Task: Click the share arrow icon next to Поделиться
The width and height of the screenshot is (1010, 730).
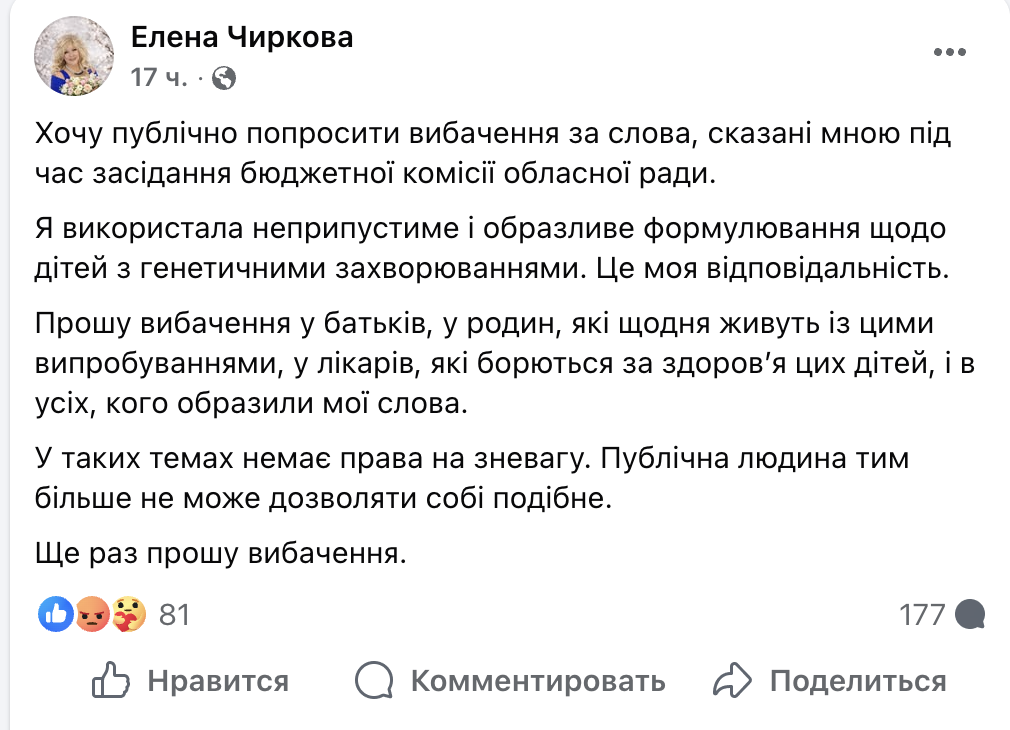Action: coord(733,681)
